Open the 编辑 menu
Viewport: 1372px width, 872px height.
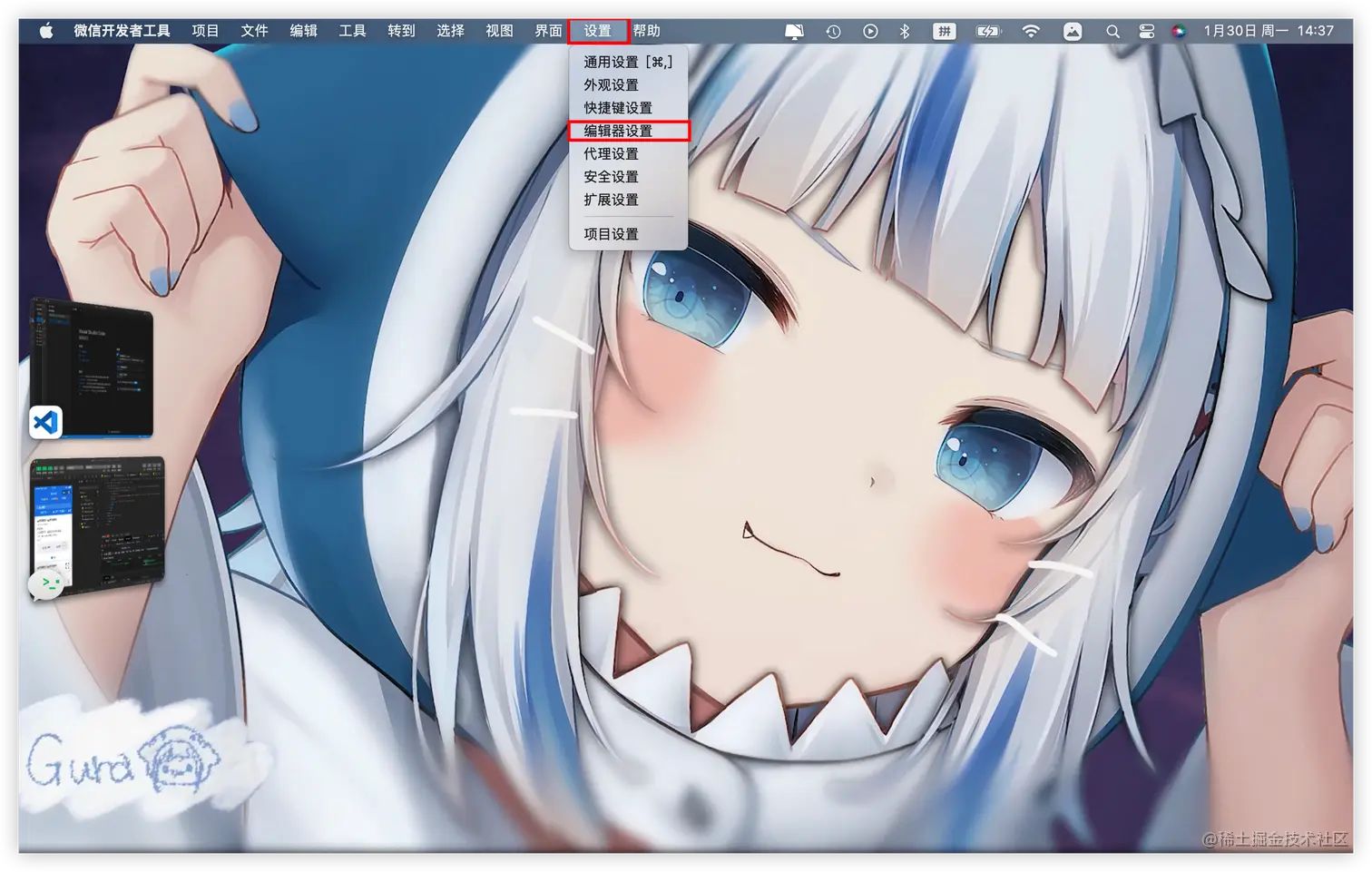[303, 31]
